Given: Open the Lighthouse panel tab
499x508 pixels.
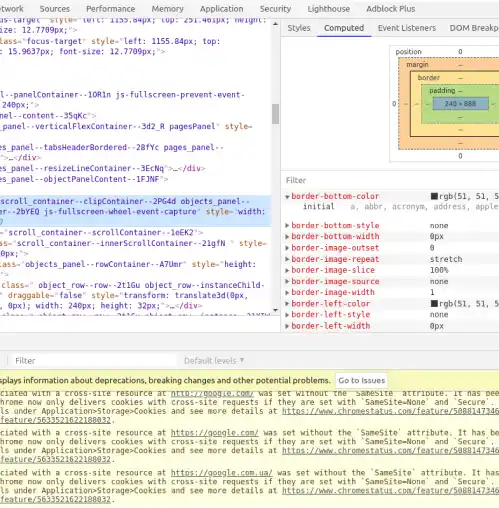Looking at the screenshot, I should click(x=328, y=9).
